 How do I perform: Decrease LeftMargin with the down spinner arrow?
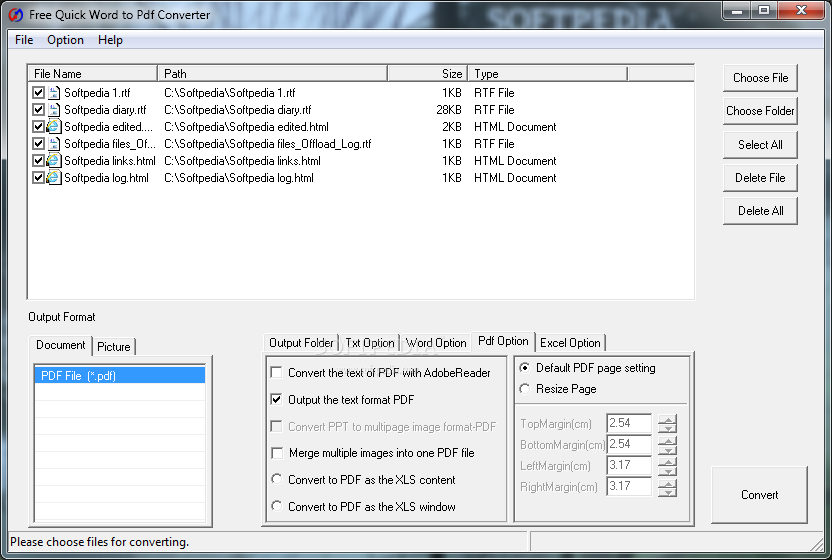click(x=668, y=470)
